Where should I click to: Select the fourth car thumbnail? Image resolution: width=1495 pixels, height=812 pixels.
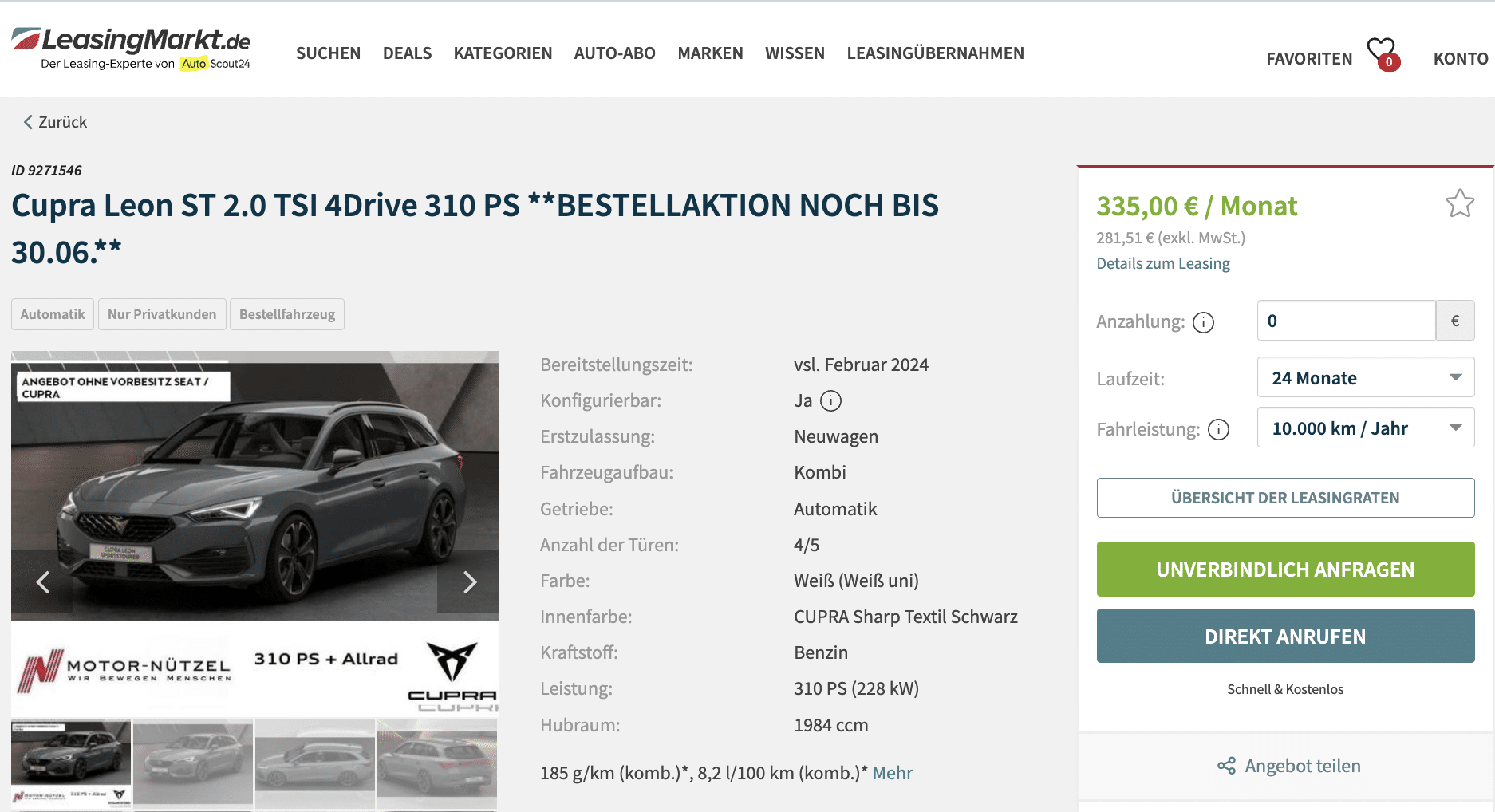click(437, 763)
